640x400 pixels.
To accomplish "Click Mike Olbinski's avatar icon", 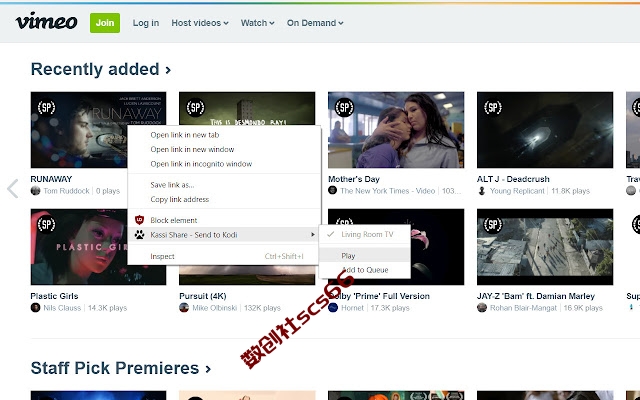I will [184, 307].
